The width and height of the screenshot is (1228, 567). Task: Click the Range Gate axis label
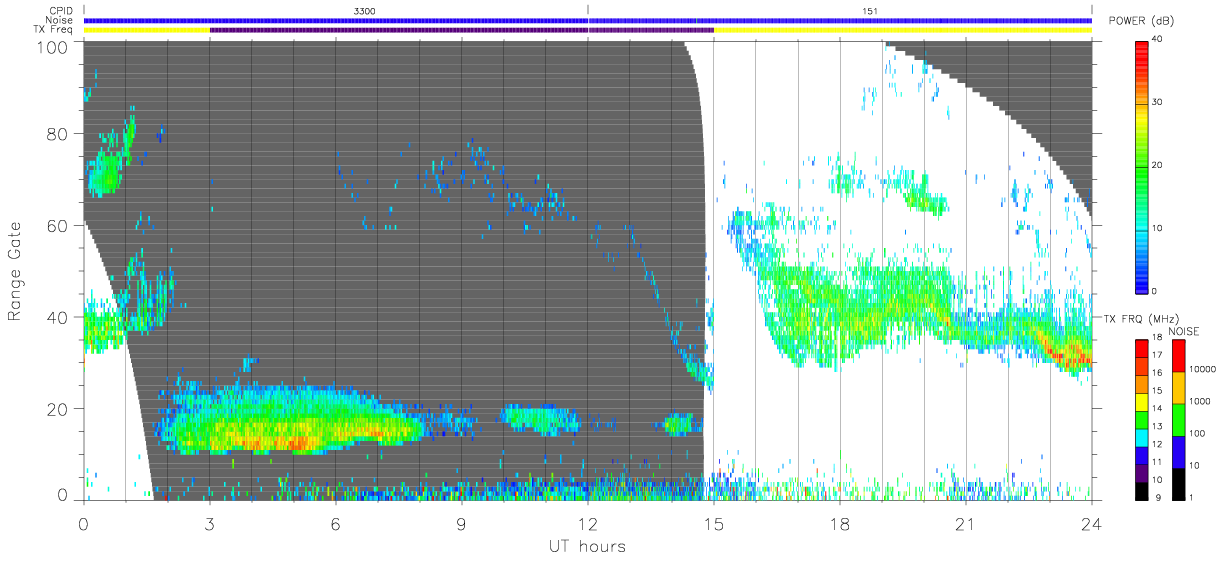point(15,272)
